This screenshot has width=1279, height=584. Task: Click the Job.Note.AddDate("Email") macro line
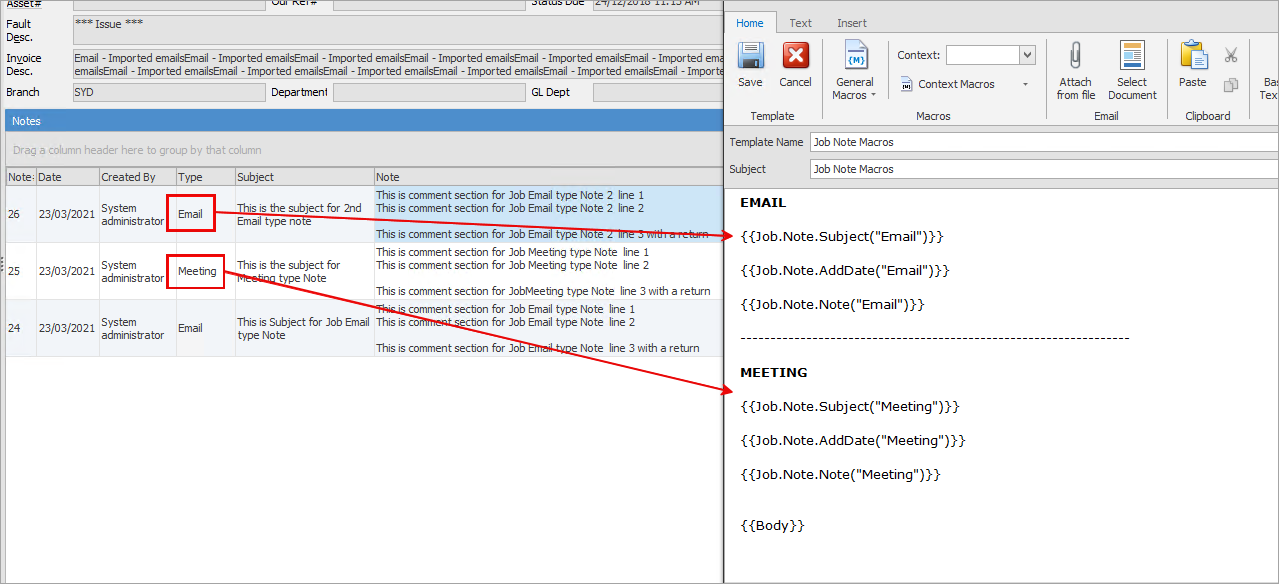point(845,271)
